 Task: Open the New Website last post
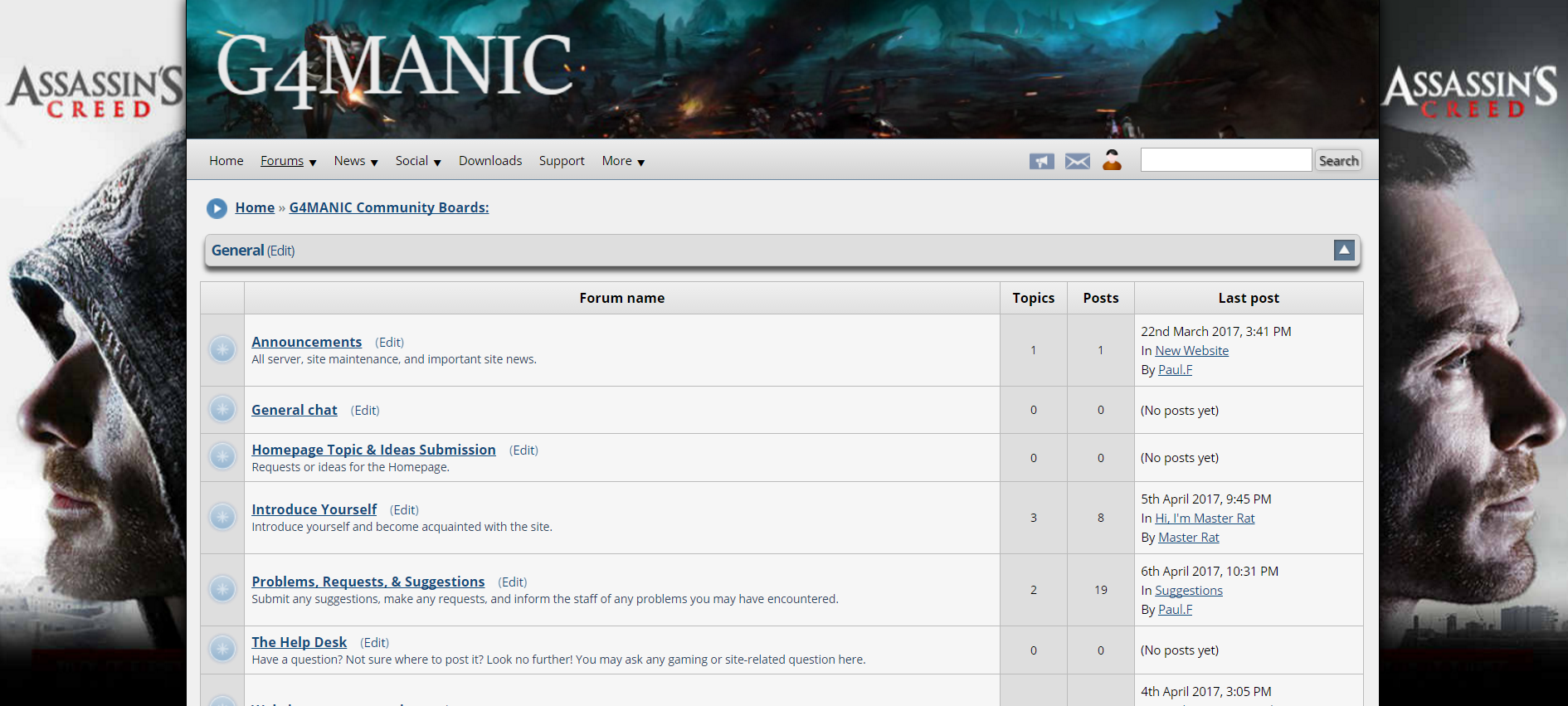pyautogui.click(x=1192, y=351)
